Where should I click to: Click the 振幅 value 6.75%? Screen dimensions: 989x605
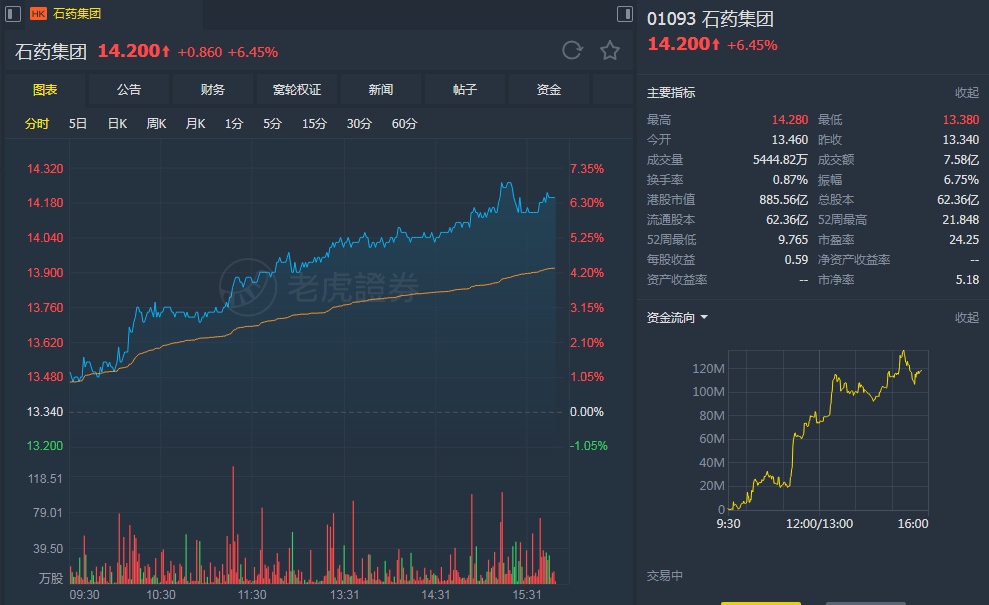pyautogui.click(x=961, y=180)
